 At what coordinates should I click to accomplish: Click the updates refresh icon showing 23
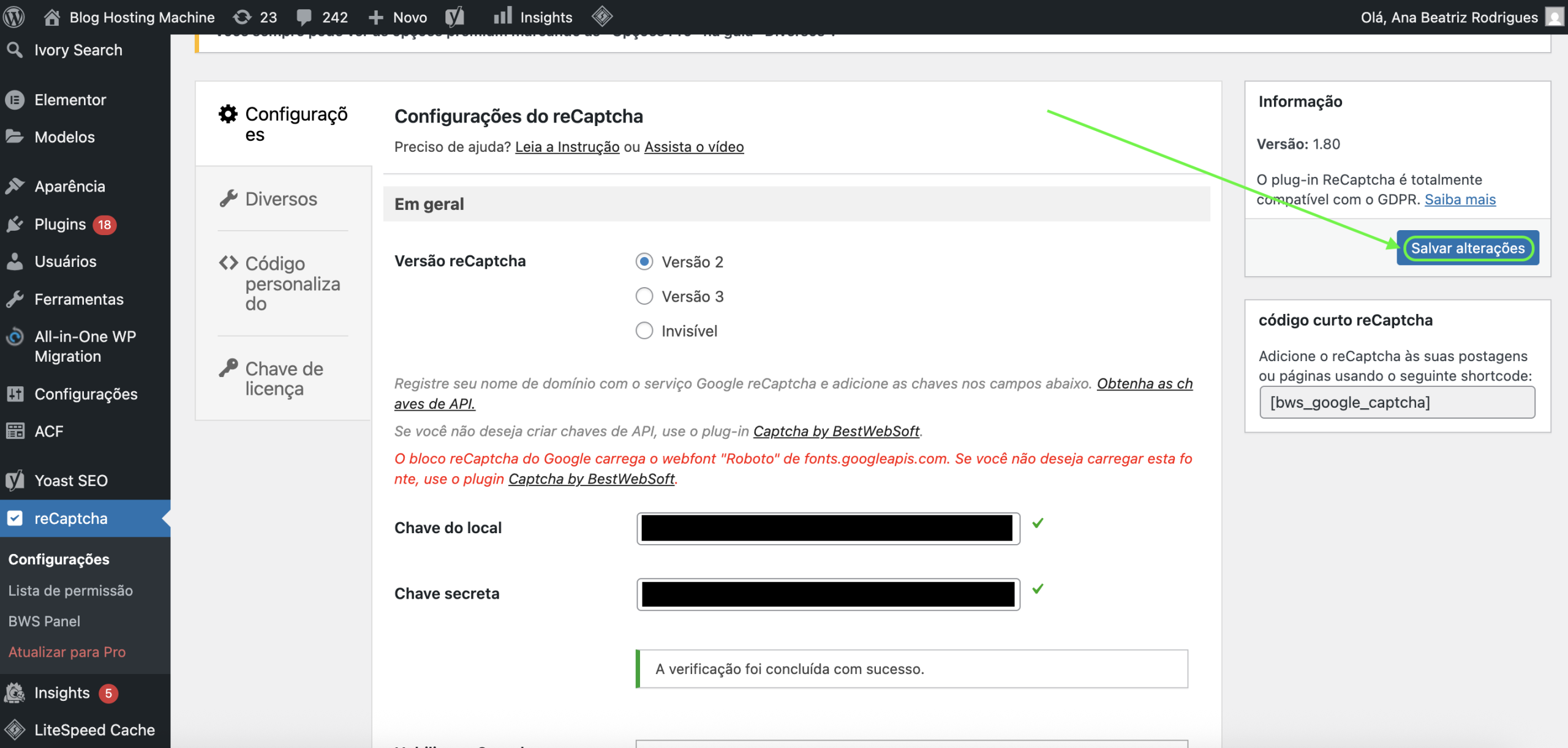243,17
